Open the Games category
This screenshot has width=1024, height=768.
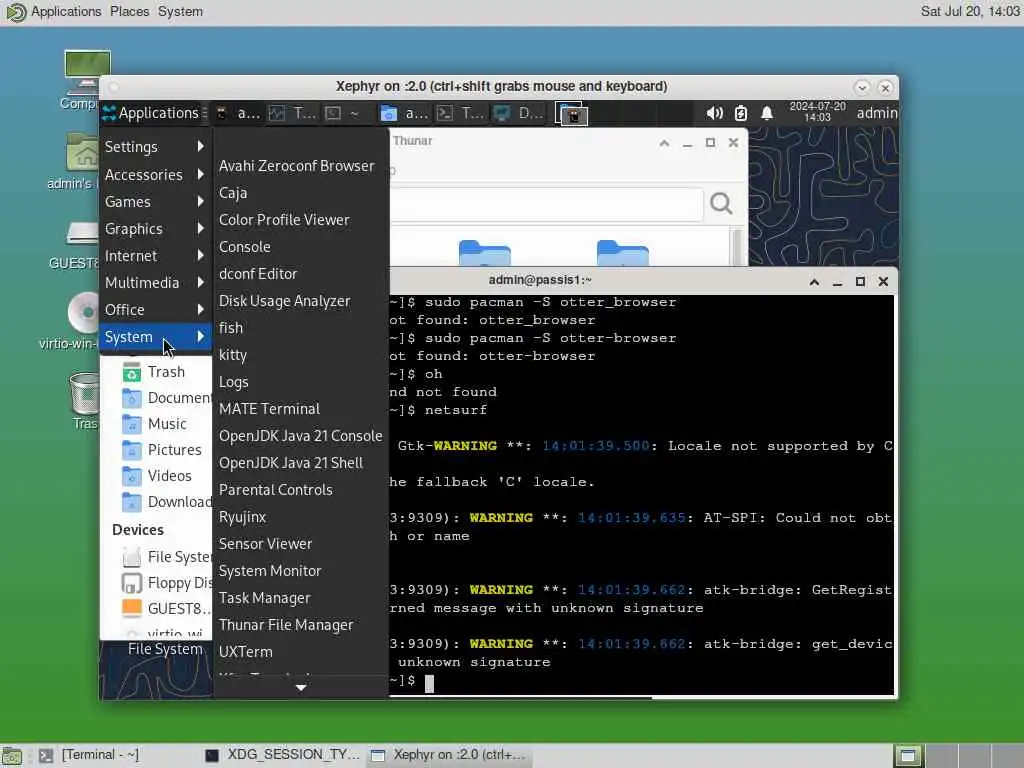click(x=155, y=202)
